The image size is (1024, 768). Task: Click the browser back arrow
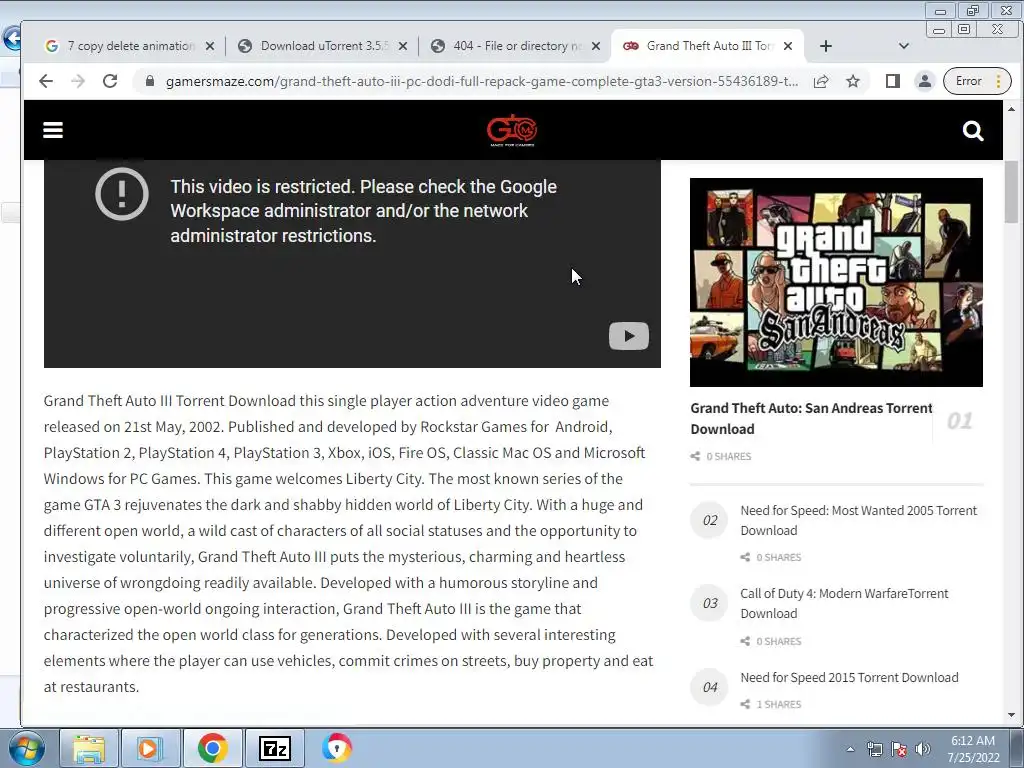coord(46,81)
